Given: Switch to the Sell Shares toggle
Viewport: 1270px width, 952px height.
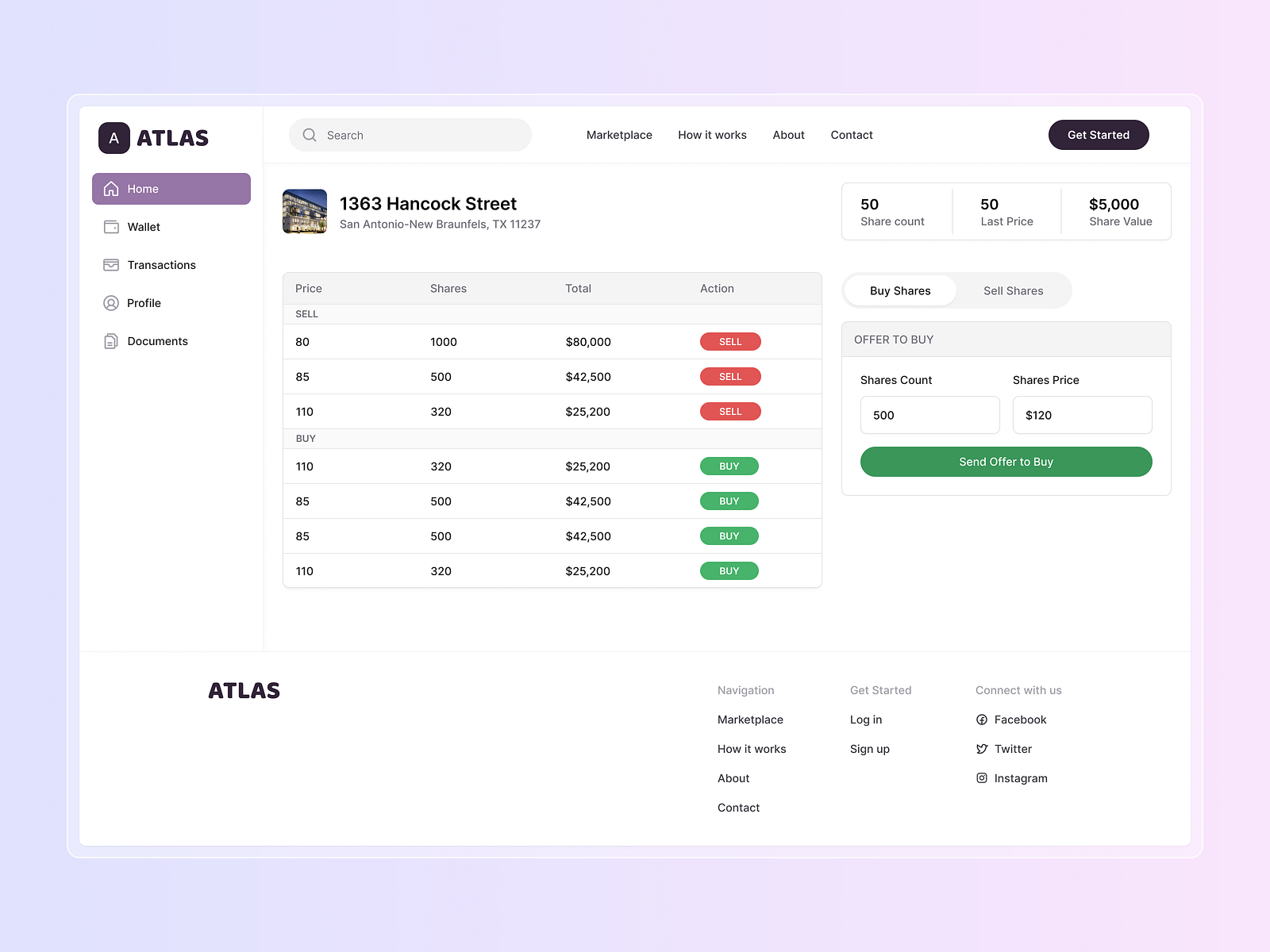Looking at the screenshot, I should click(x=1013, y=290).
